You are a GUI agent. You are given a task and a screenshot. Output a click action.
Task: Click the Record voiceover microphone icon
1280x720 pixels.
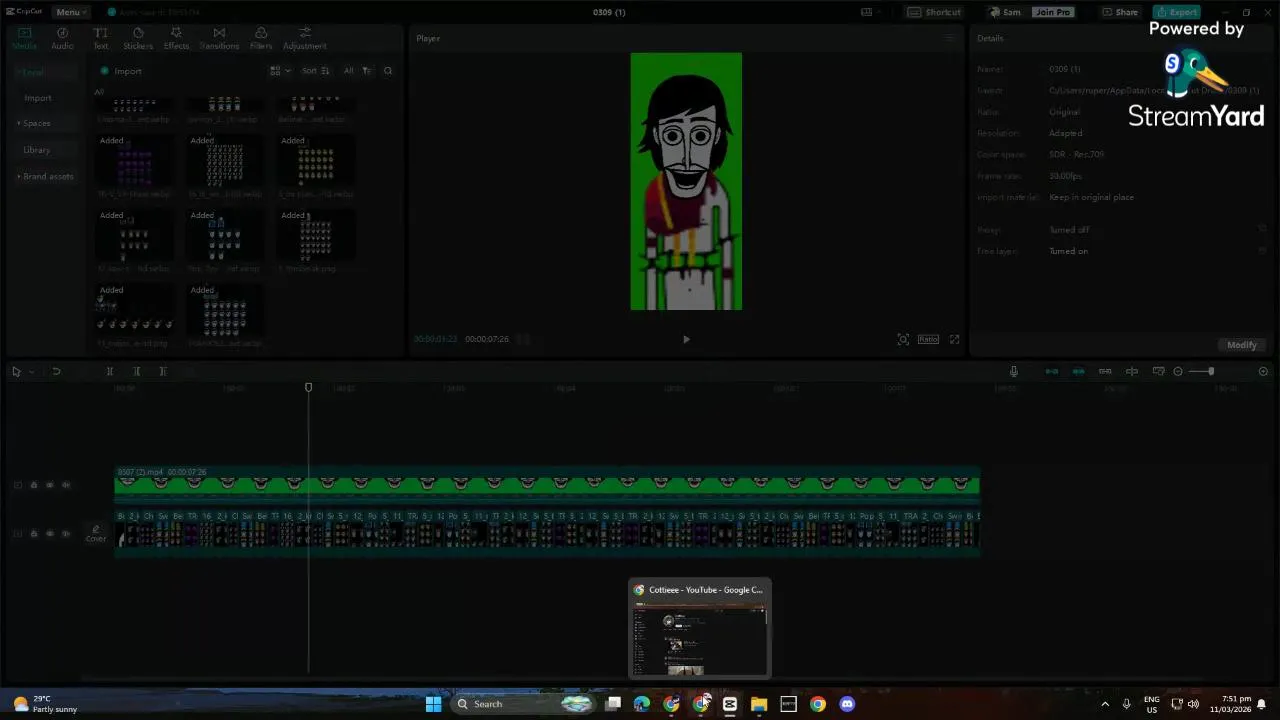[x=1013, y=371]
